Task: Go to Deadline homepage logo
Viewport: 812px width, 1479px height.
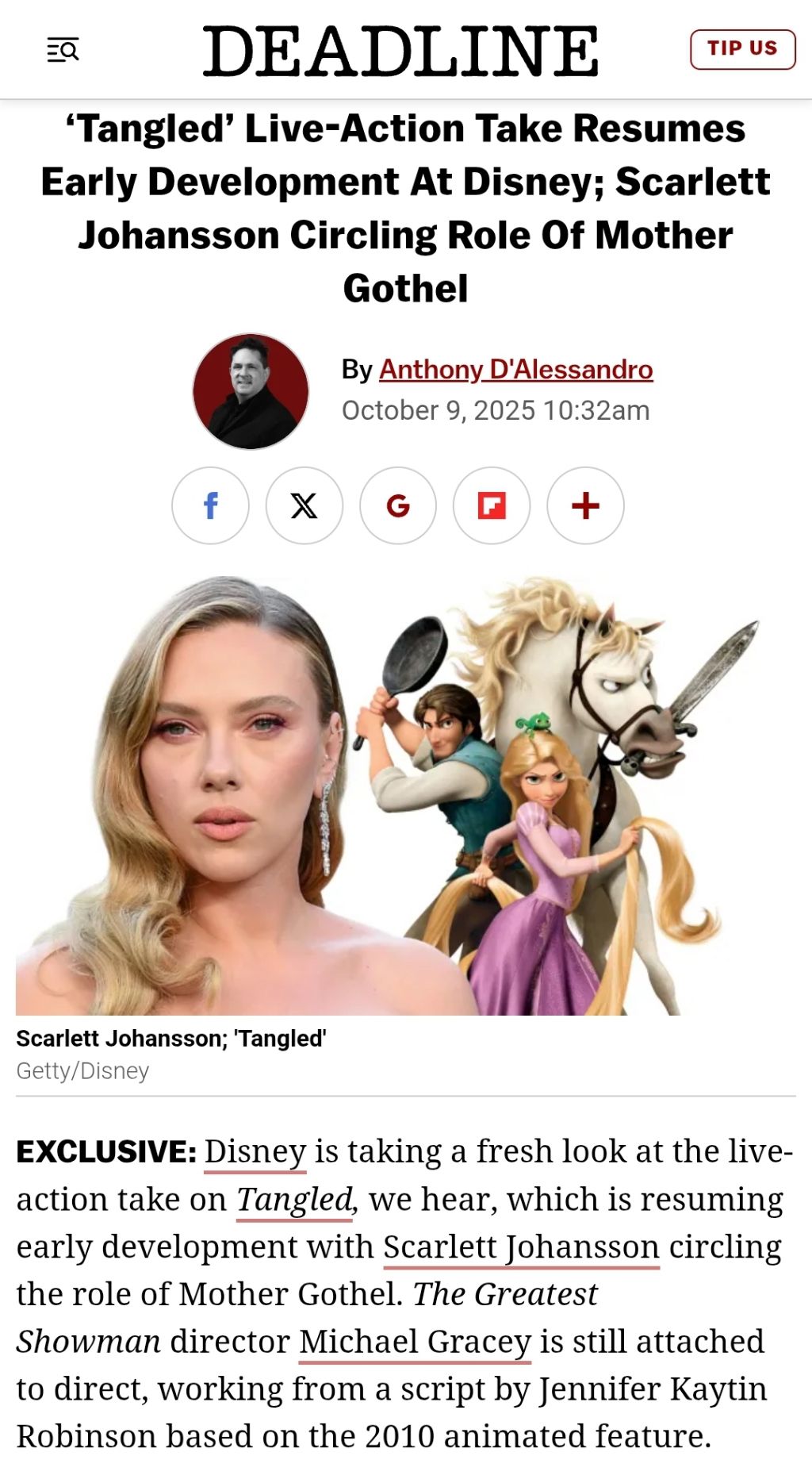Action: [x=400, y=52]
